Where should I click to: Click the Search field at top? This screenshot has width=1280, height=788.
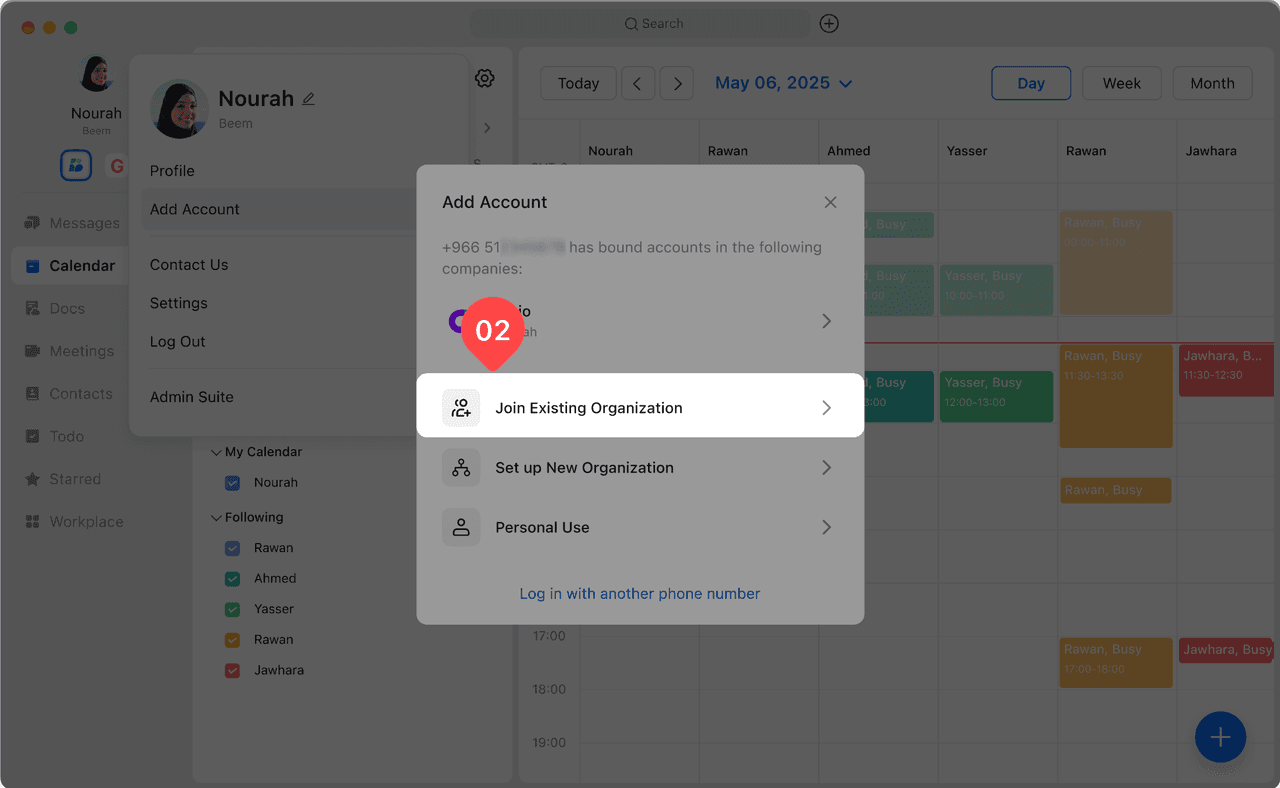(x=640, y=24)
